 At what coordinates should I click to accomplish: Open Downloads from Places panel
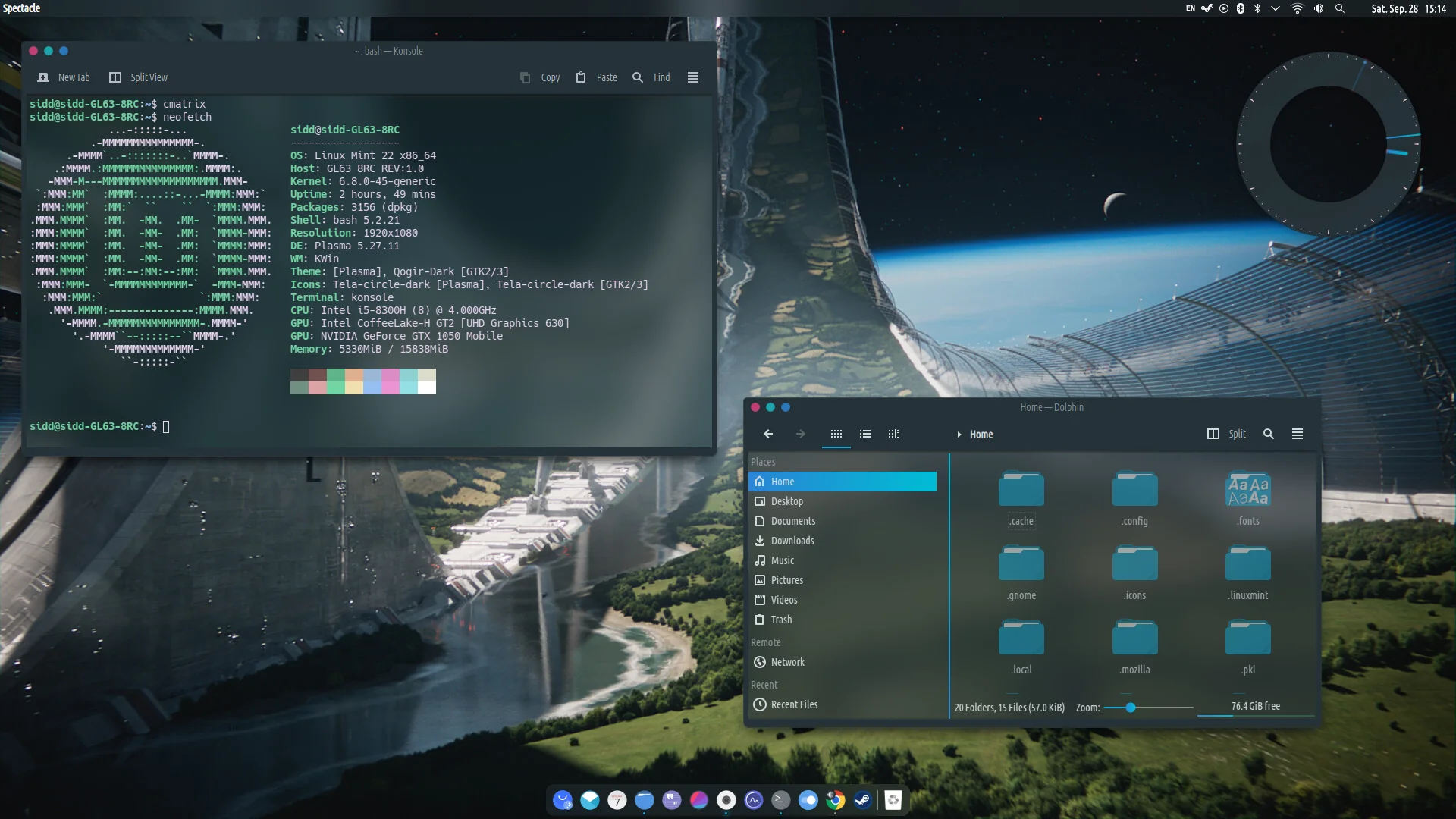click(843, 541)
